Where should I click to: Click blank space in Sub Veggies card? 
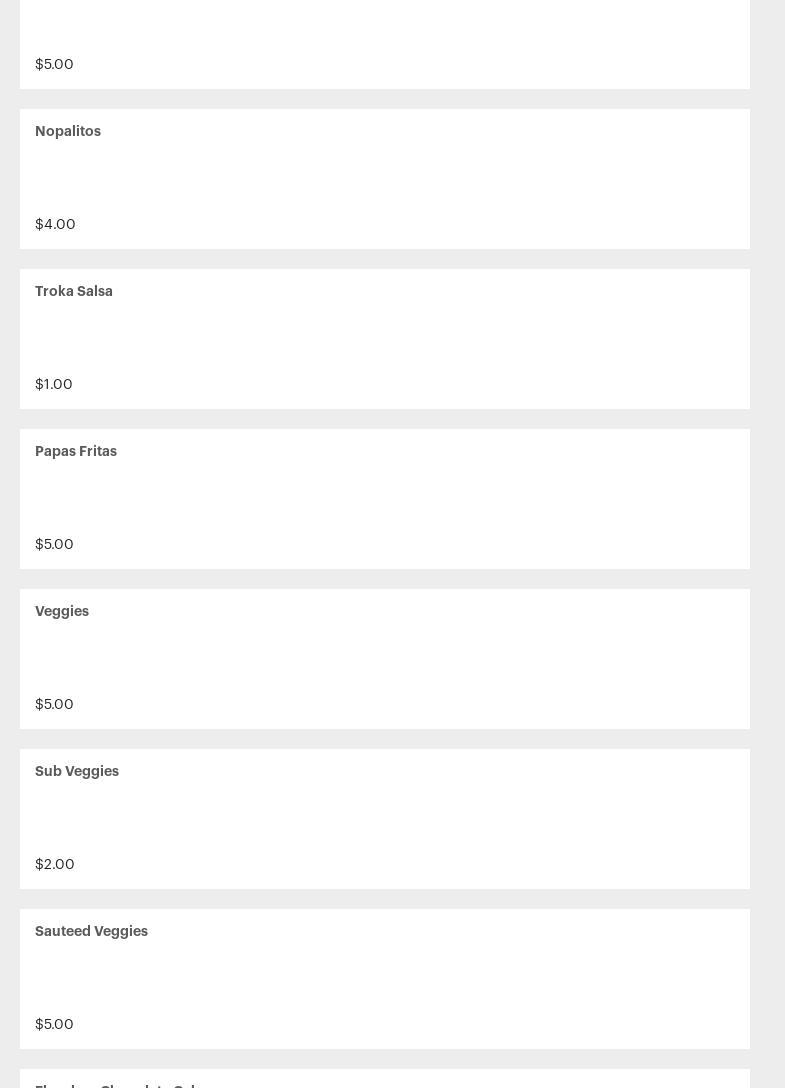pyautogui.click(x=385, y=818)
